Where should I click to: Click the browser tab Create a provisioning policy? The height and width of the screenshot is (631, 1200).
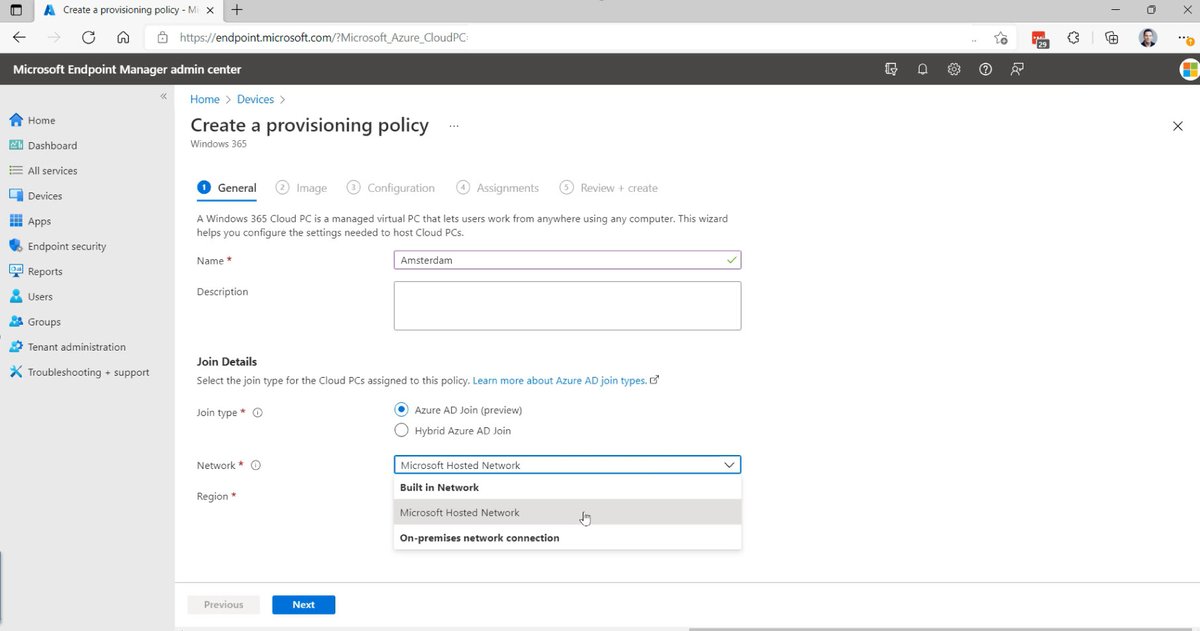[127, 10]
